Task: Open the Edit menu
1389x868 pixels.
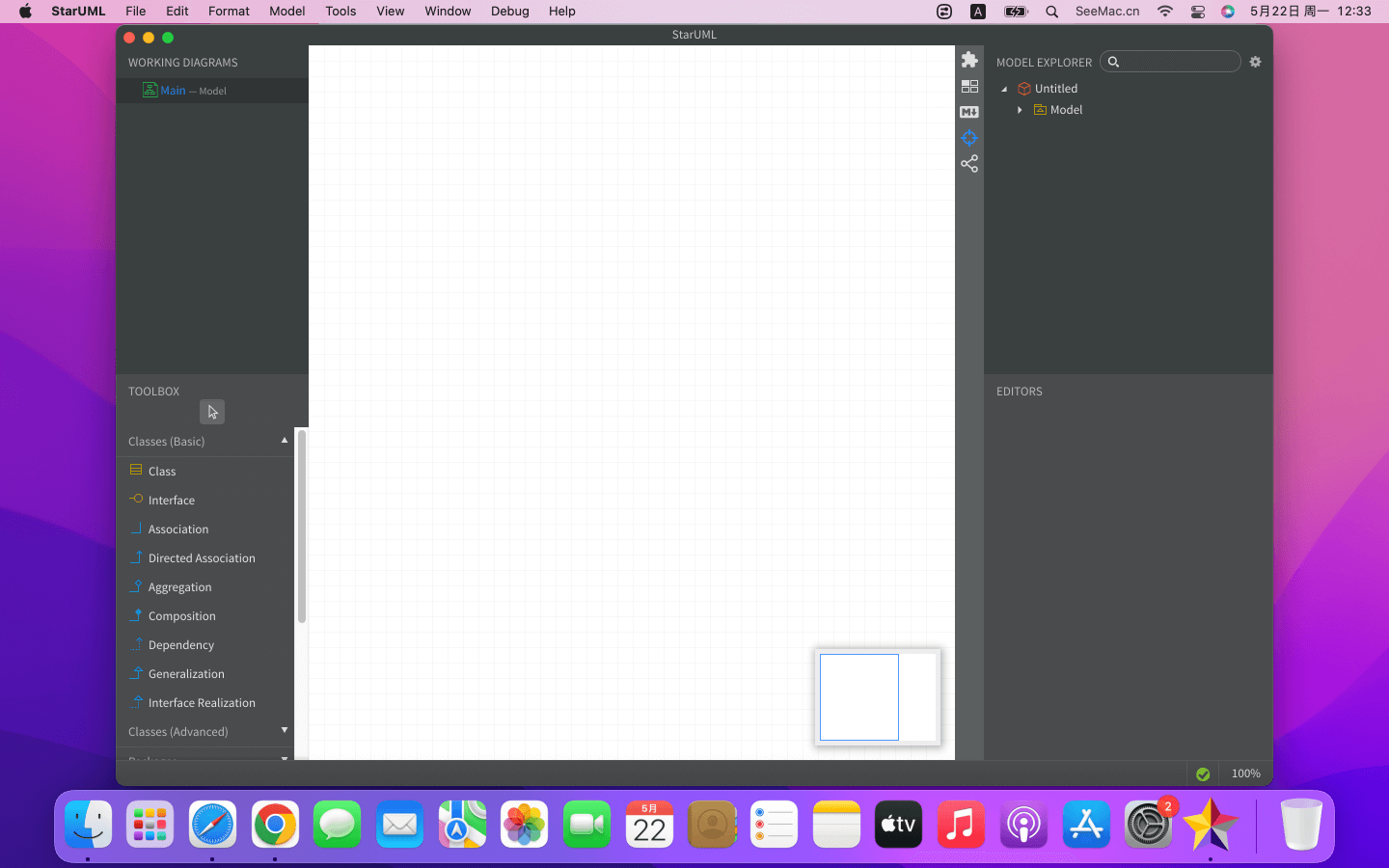Action: click(177, 12)
